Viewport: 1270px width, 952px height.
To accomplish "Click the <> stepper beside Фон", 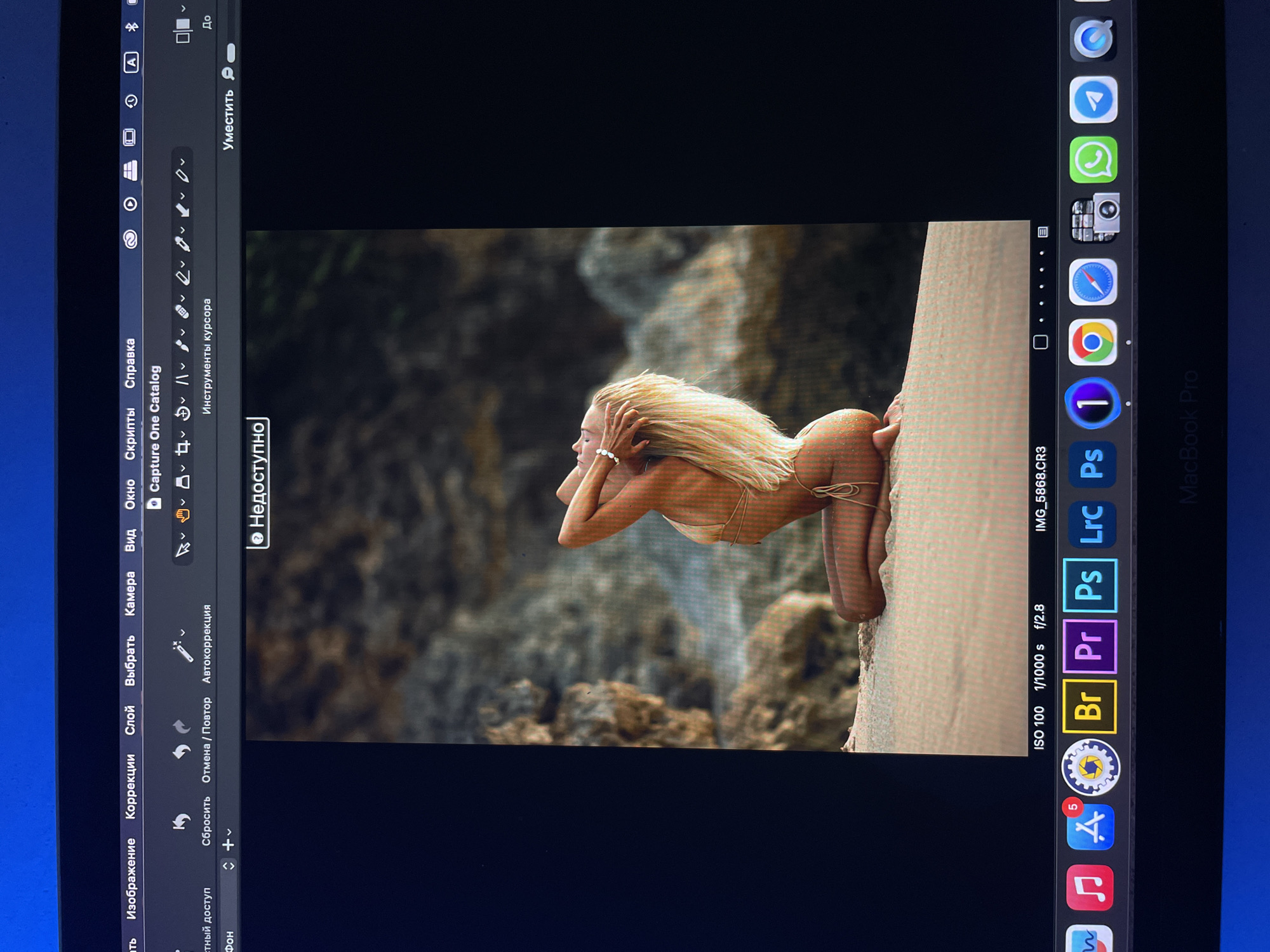I will click(x=229, y=866).
